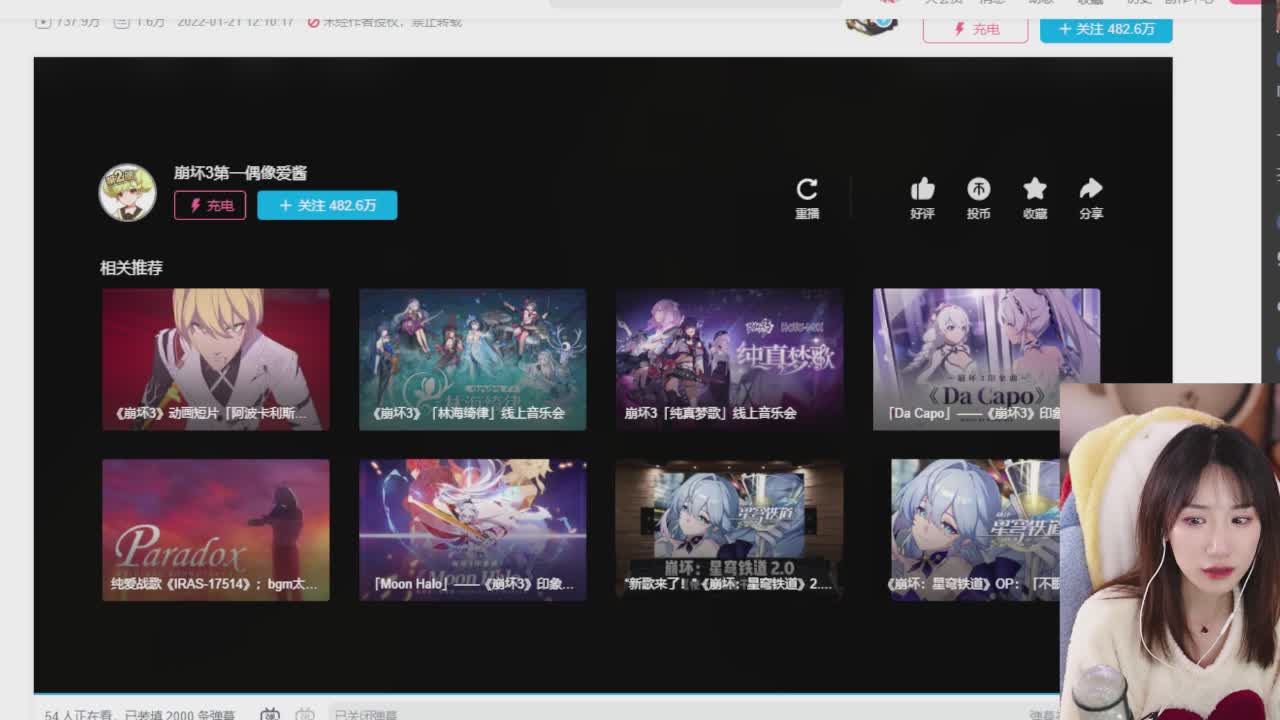
Task: Open 《崩坏3》动画短片「阿波卡利斯 recommended video
Action: pyautogui.click(x=216, y=359)
